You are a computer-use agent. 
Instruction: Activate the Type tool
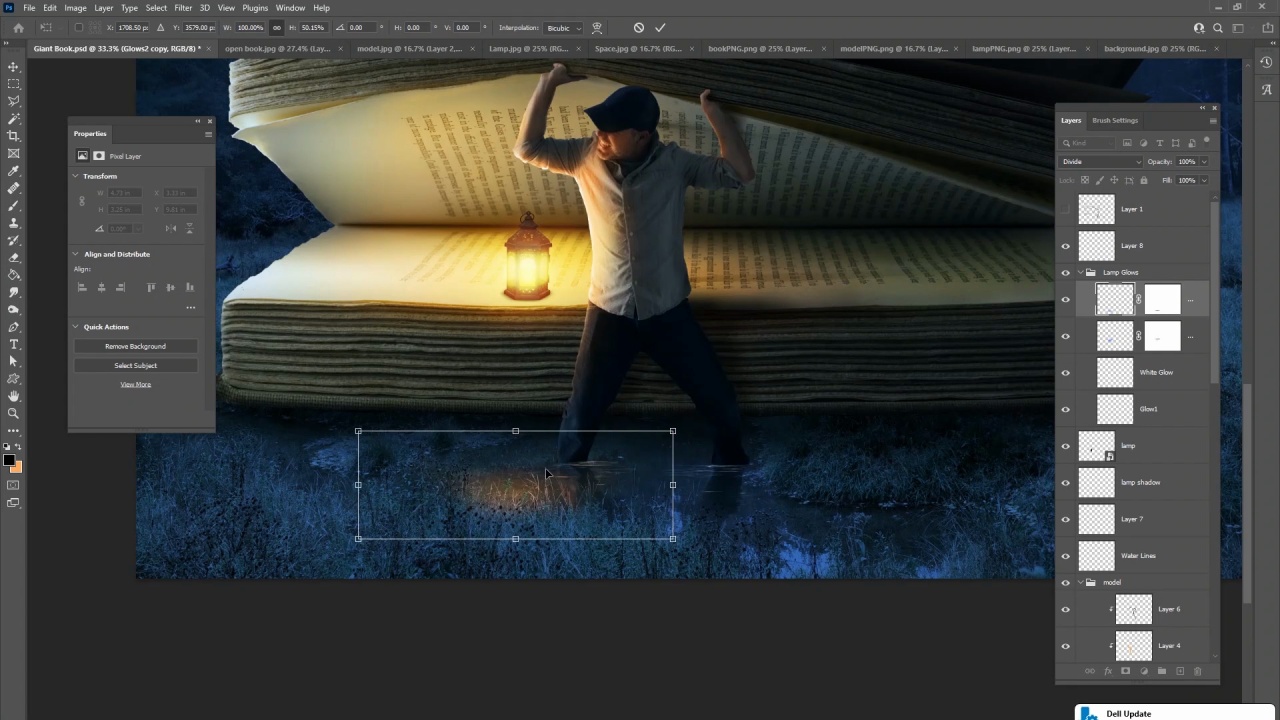tap(13, 344)
